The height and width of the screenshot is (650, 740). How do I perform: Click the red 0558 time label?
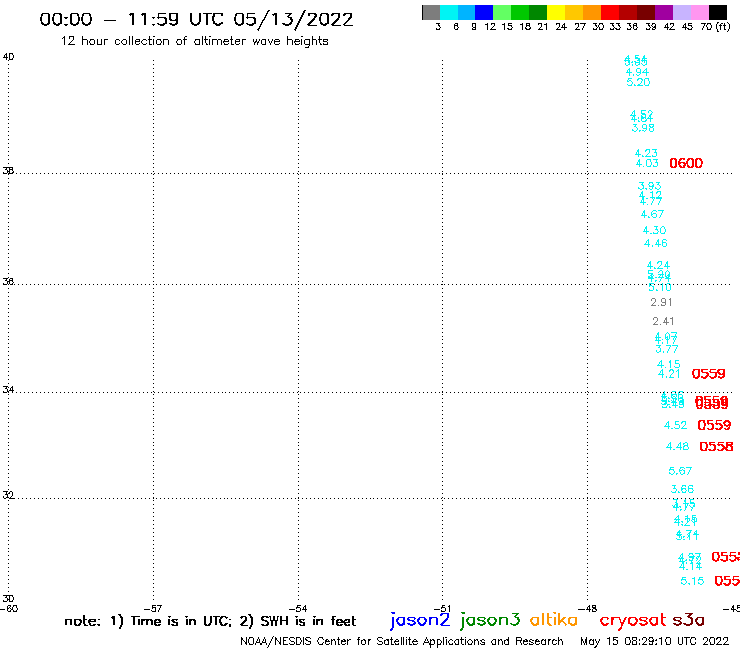click(x=716, y=447)
